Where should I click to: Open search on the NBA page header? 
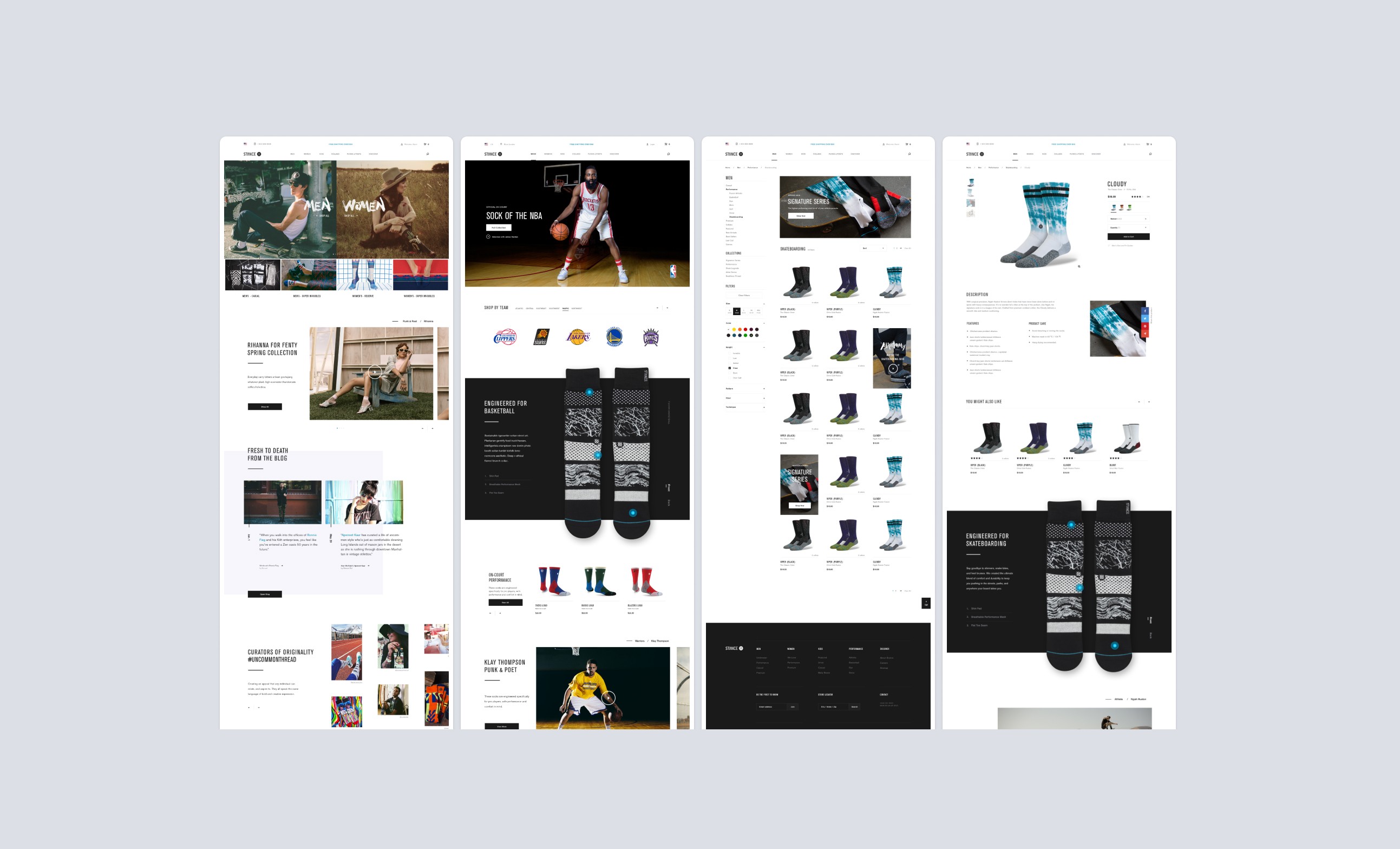[668, 154]
